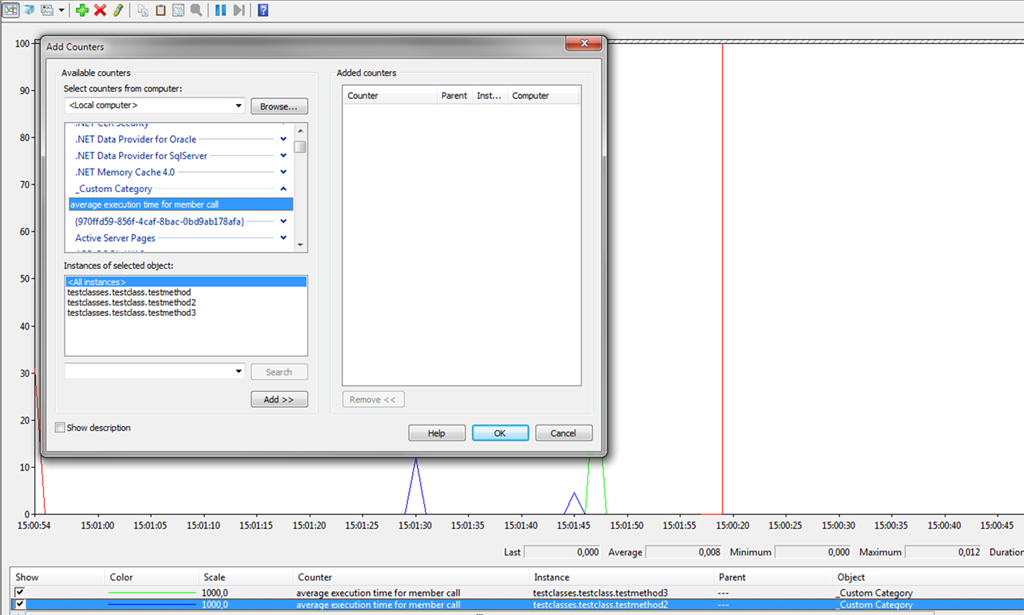Image resolution: width=1024 pixels, height=615 pixels.
Task: Select testclasses.testclass.testmethod2 instance
Action: tap(131, 302)
